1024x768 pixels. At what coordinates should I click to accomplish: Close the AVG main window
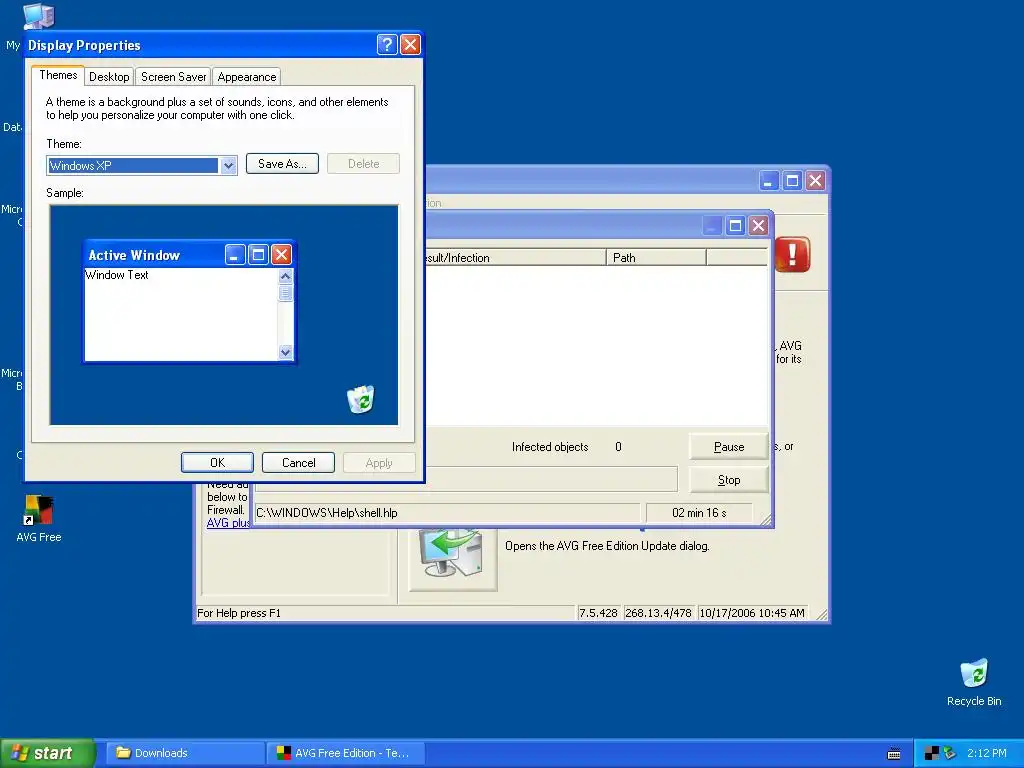pyautogui.click(x=815, y=181)
